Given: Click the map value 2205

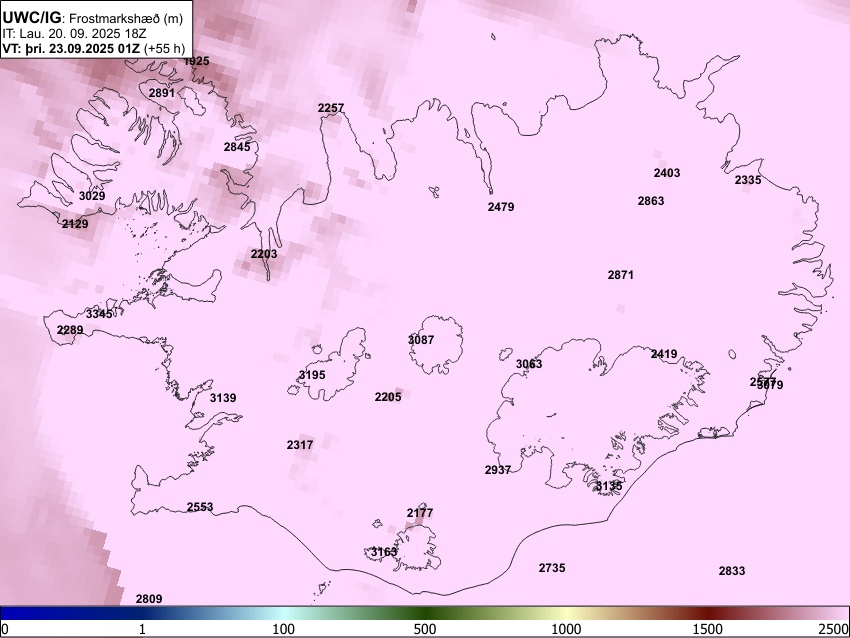Looking at the screenshot, I should click(388, 397).
